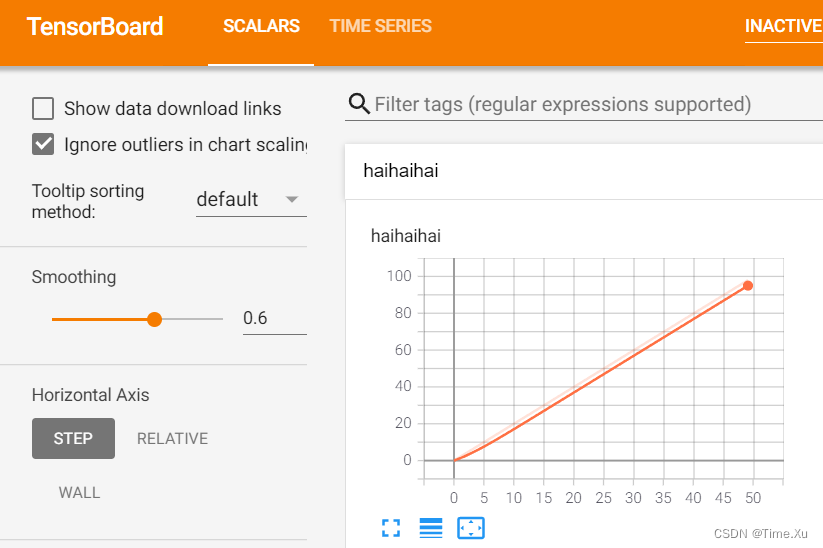Click the search magnifier icon
The width and height of the screenshot is (823, 548).
358,103
